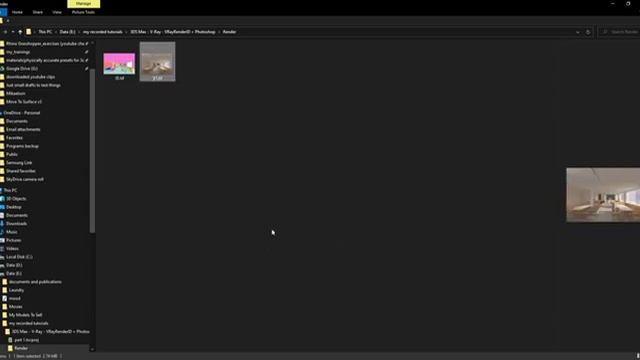The width and height of the screenshot is (640, 360).
Task: Open the My Models To Sell folder
Action: [x=25, y=315]
